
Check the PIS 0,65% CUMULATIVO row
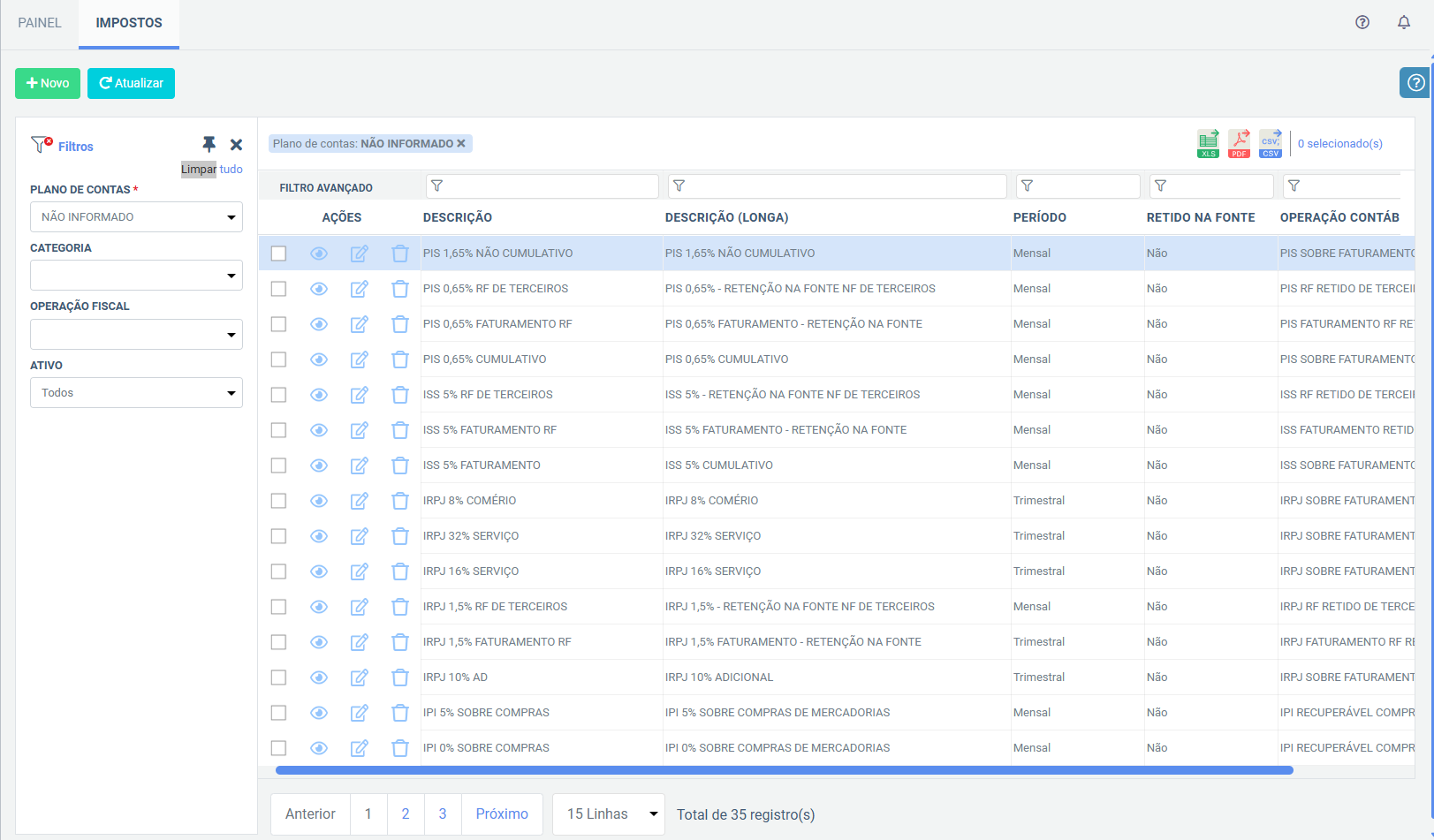tap(278, 359)
